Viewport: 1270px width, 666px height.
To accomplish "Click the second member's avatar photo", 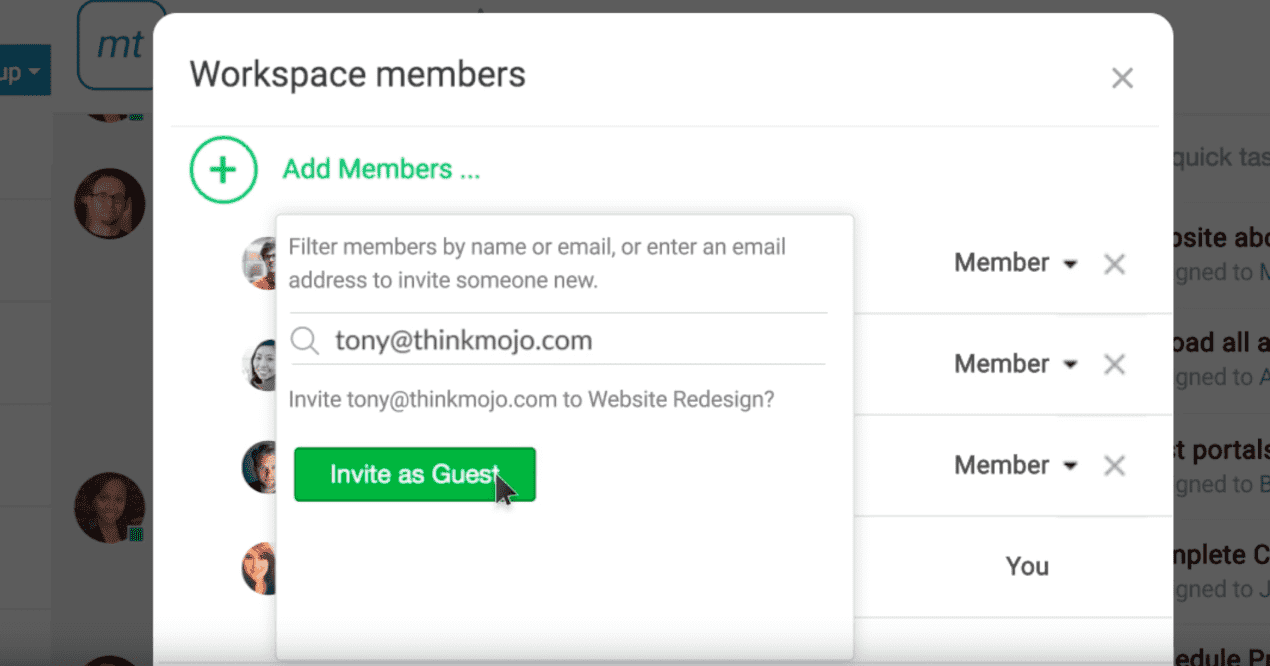I will (260, 366).
